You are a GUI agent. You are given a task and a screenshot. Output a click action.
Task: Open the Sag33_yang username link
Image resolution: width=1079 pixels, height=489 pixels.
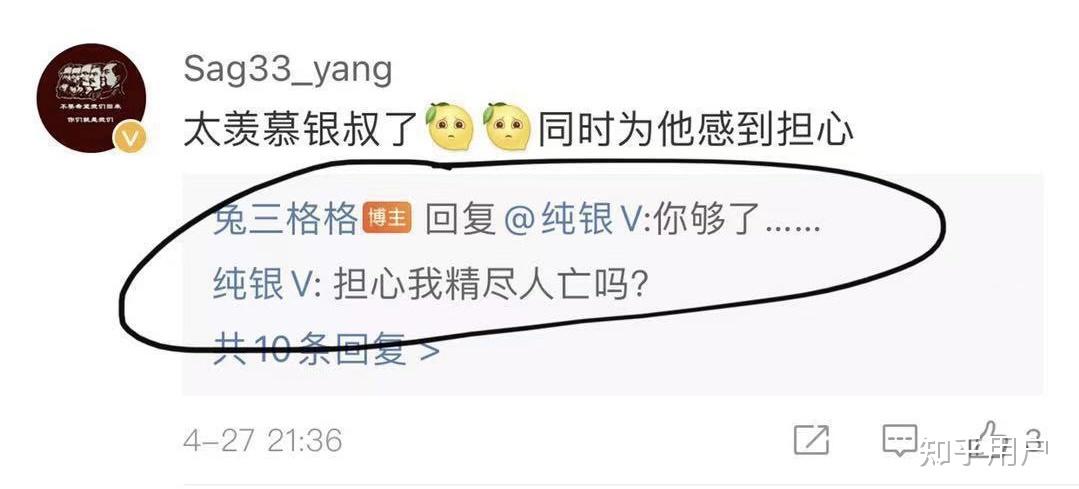288,71
